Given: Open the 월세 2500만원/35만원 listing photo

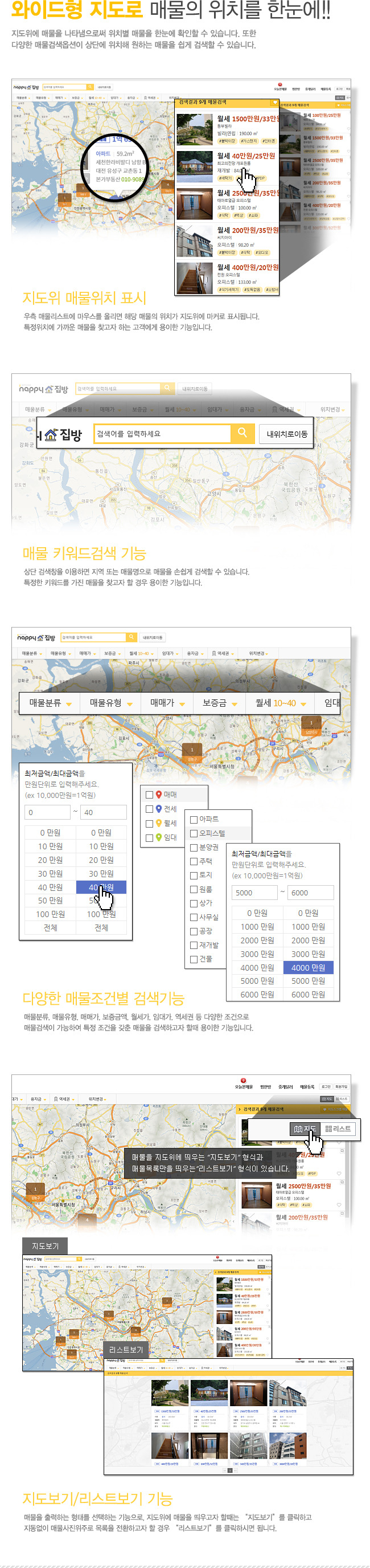Looking at the screenshot, I should tap(195, 204).
